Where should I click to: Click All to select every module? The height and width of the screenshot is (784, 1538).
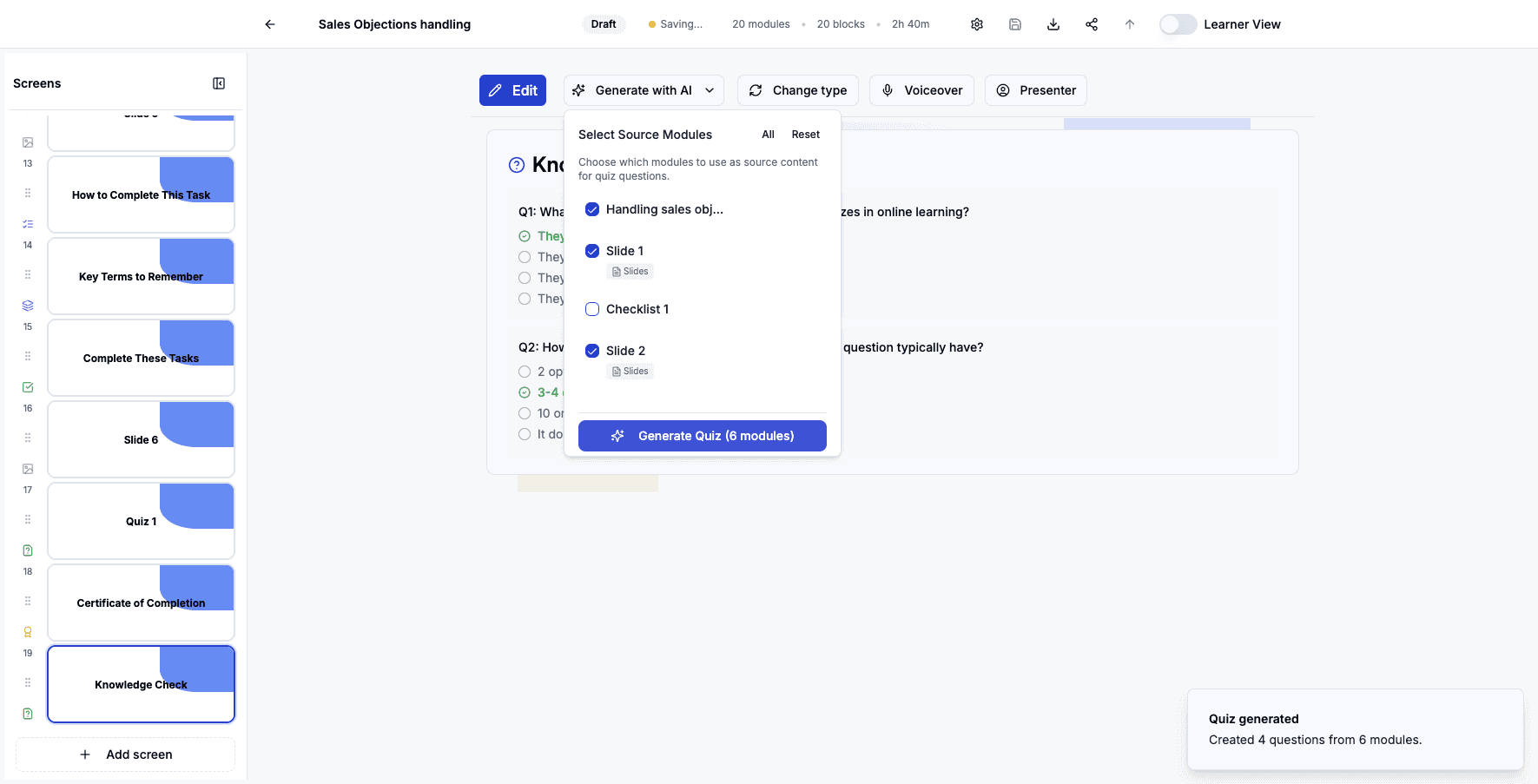[x=768, y=135]
